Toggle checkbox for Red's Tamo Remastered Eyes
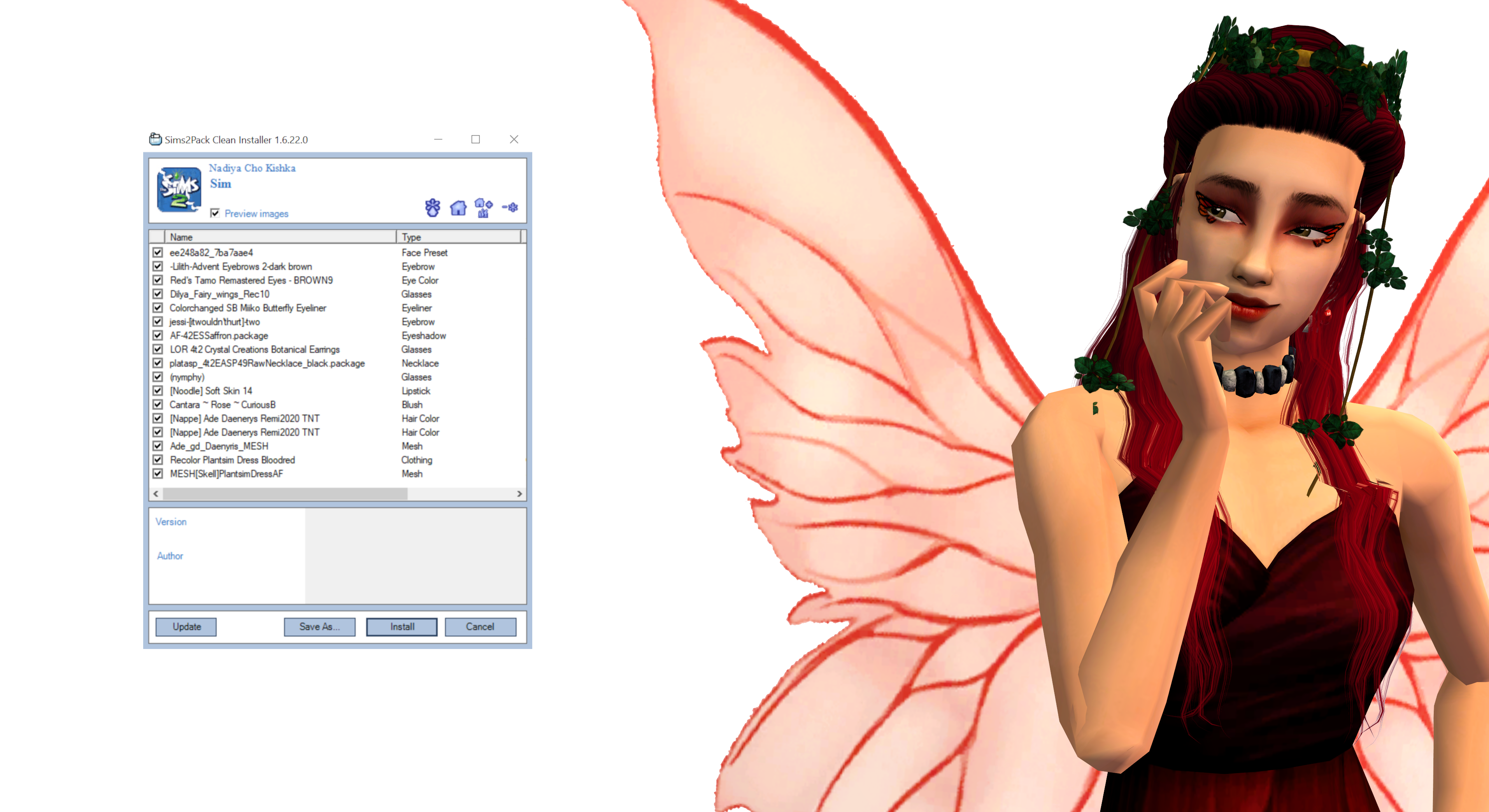This screenshot has width=1489, height=812. (x=157, y=280)
